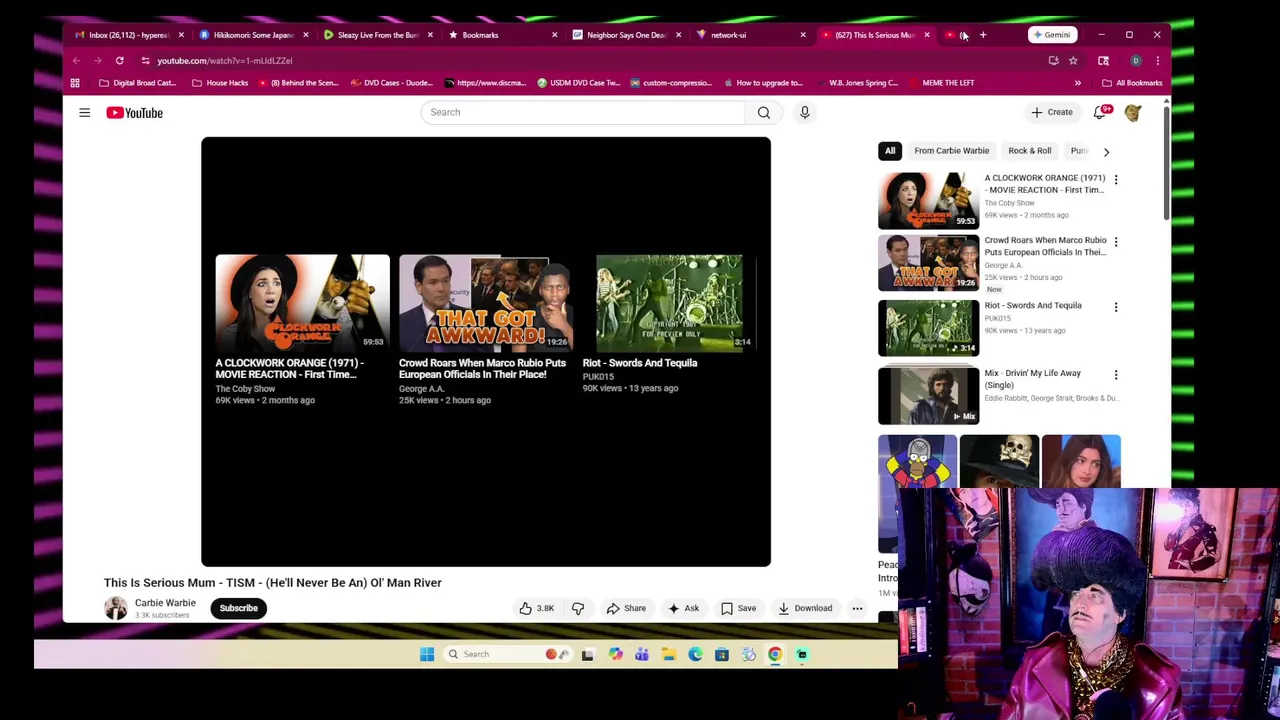The image size is (1280, 720).
Task: Dislike the video with thumbs down
Action: tap(577, 608)
